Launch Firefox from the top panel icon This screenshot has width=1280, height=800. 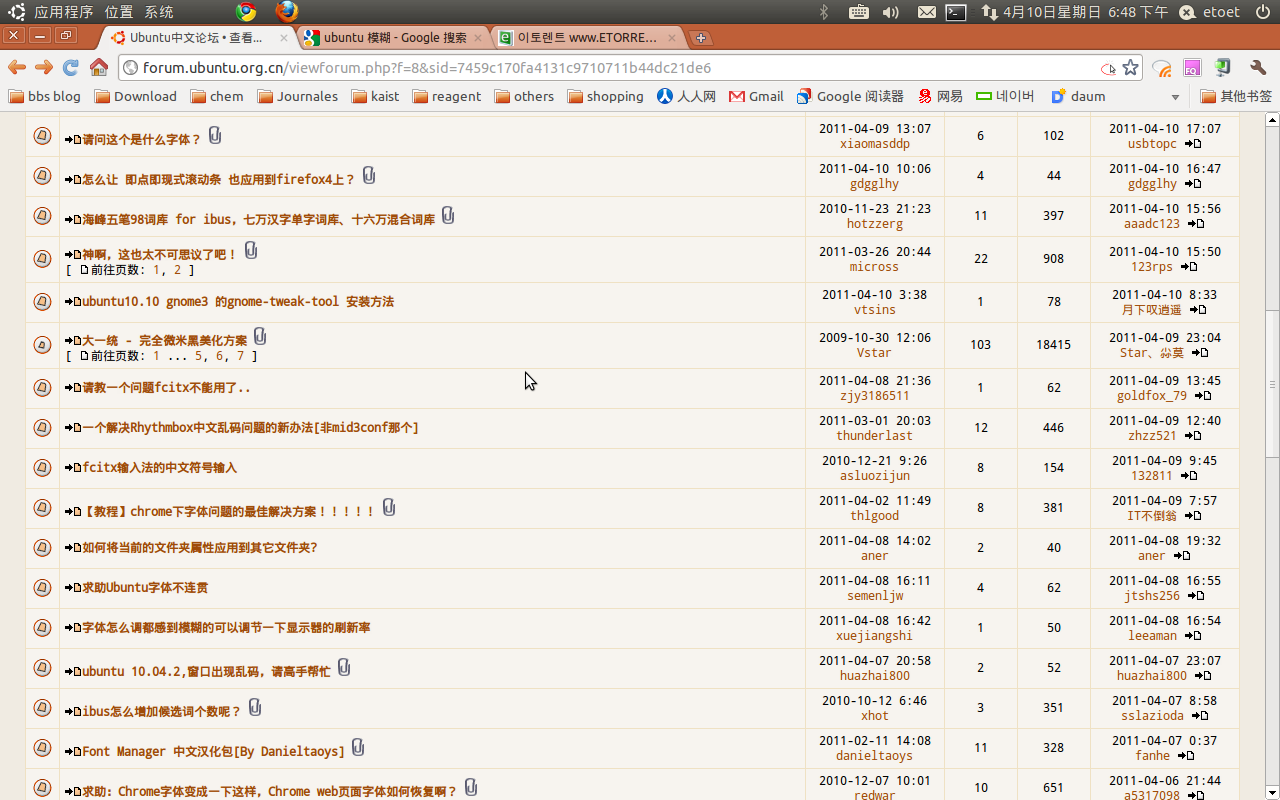click(x=287, y=12)
